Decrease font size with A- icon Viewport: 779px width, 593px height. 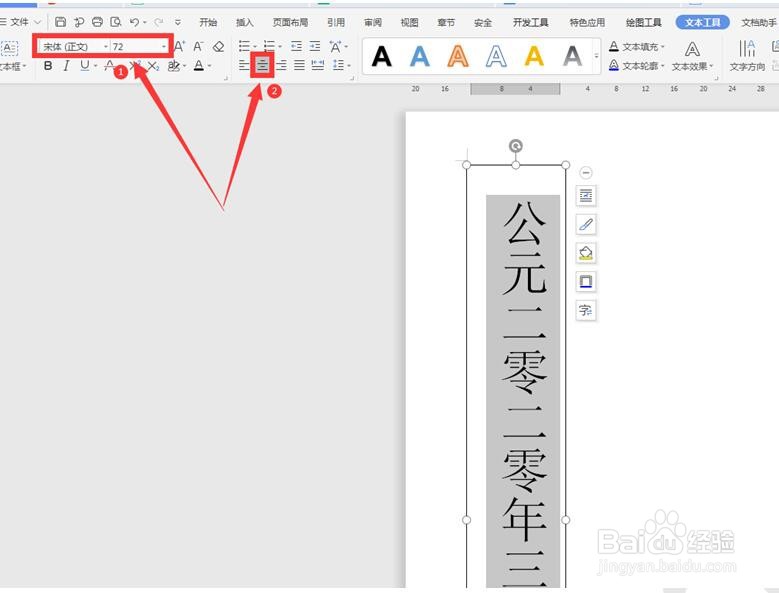point(198,47)
